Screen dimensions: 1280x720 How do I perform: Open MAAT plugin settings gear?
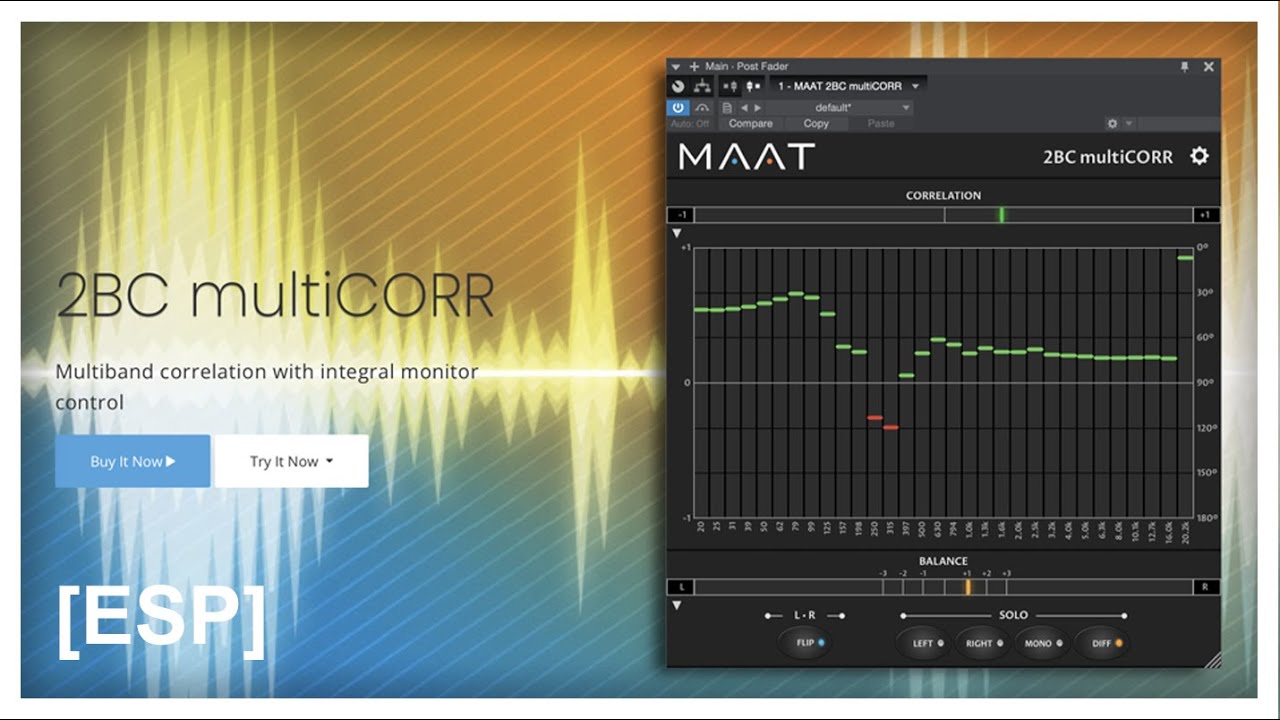(1199, 156)
